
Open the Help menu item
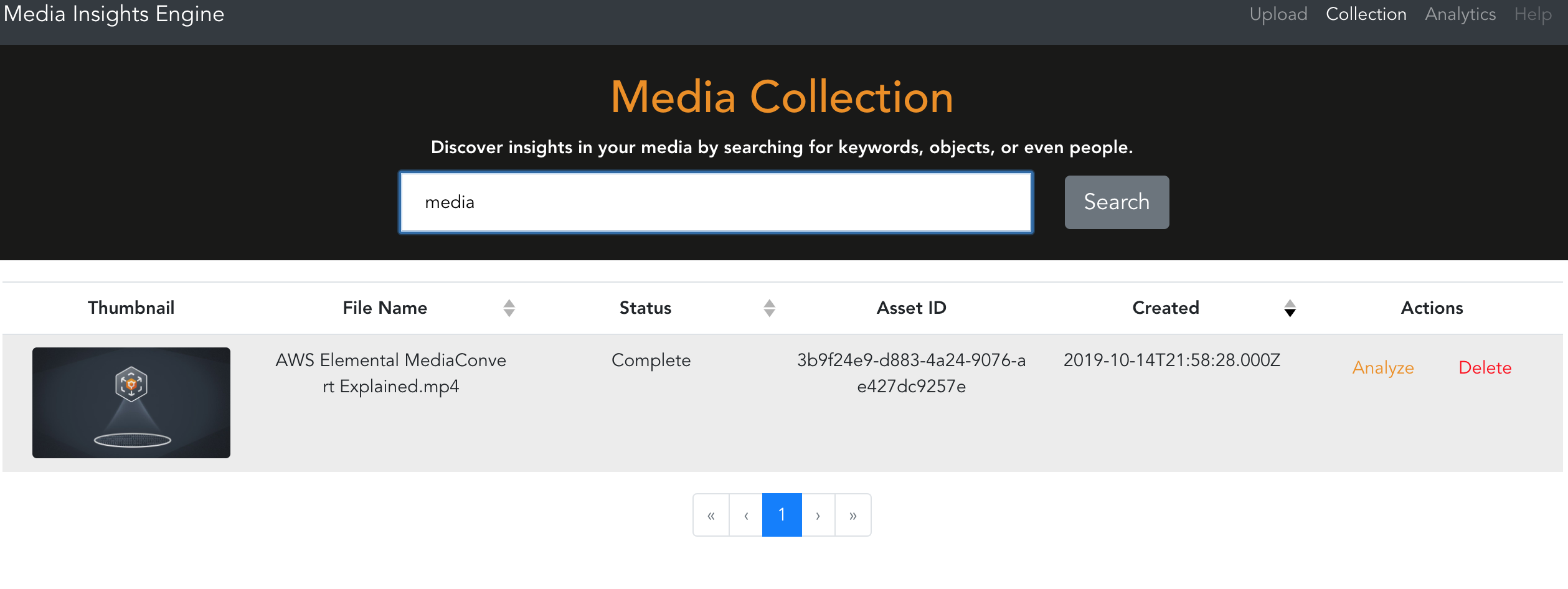(1533, 14)
